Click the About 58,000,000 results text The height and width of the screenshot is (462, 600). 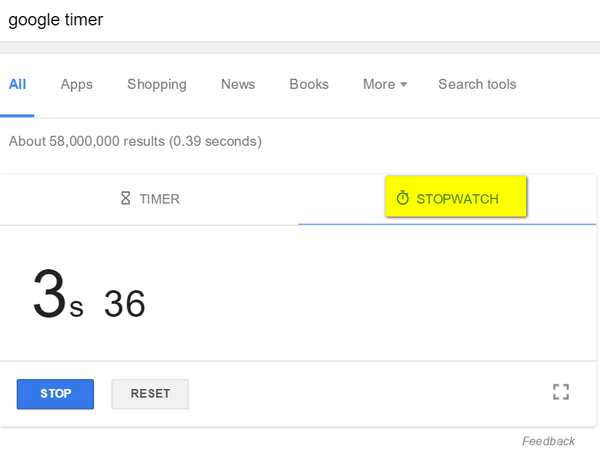click(x=135, y=141)
